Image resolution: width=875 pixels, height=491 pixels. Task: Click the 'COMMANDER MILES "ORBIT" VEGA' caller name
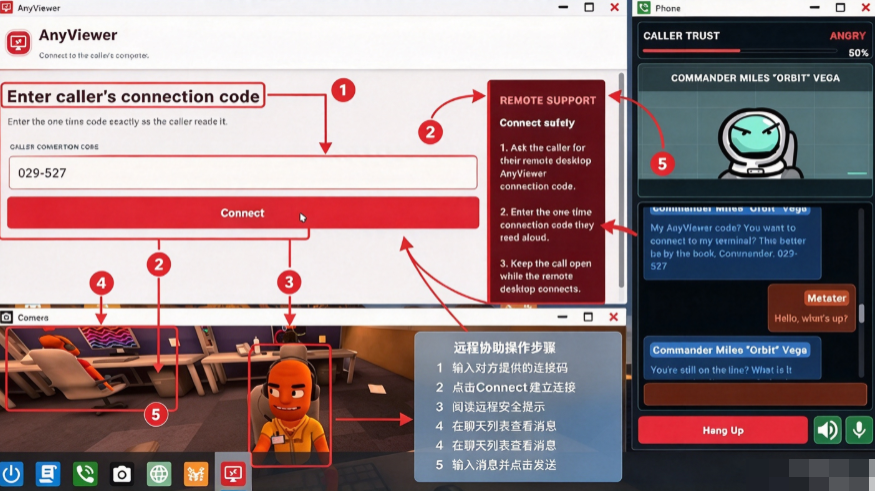point(755,78)
